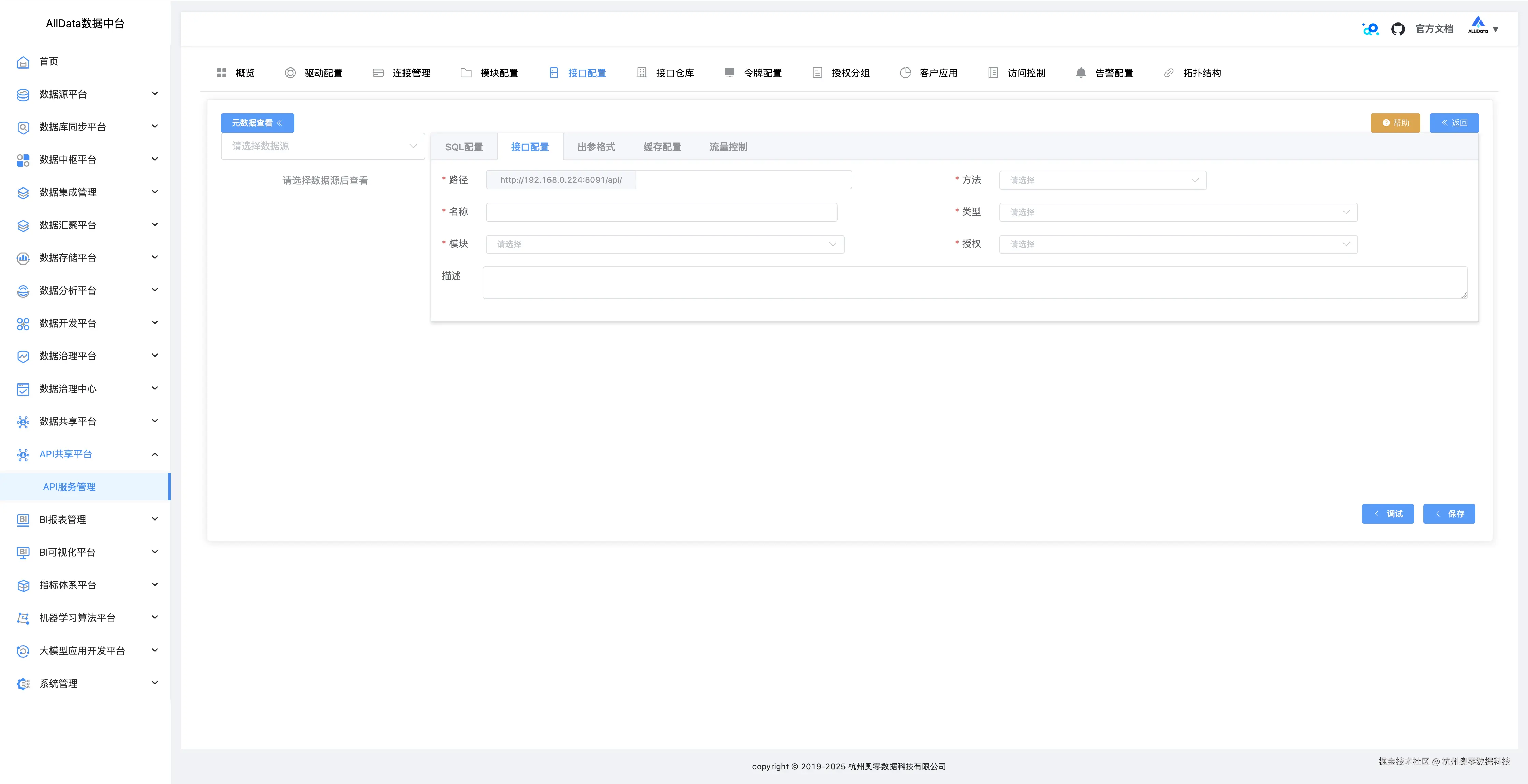
Task: Open the 授权 selection dropdown
Action: [x=1177, y=244]
